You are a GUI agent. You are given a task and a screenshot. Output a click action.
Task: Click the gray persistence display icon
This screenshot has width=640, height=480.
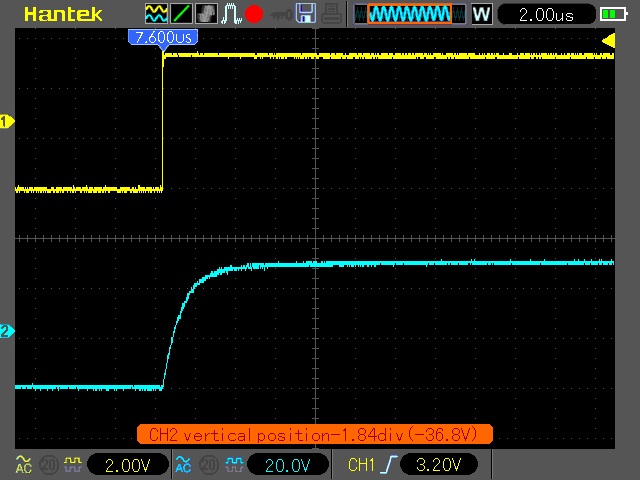[207, 14]
